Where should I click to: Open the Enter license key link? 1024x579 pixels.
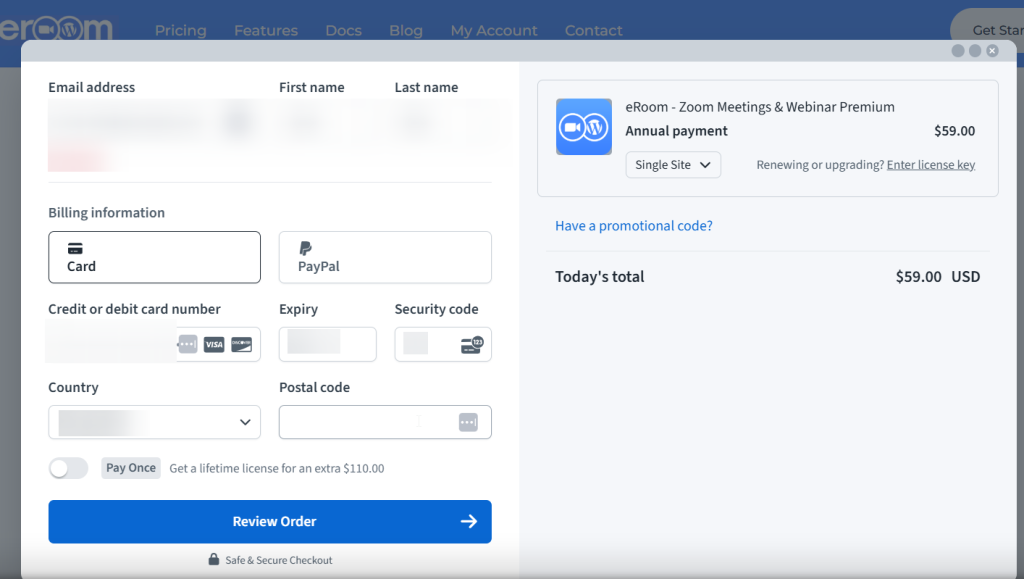point(931,164)
